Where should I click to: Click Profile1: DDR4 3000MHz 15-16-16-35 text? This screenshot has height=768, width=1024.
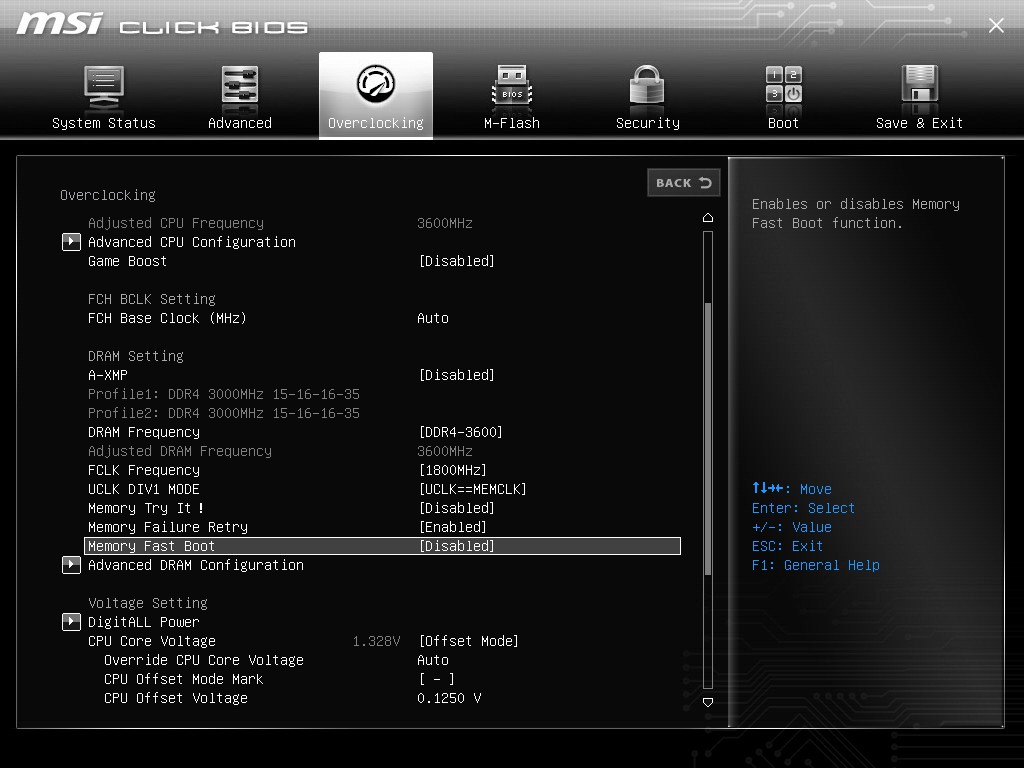click(x=223, y=394)
